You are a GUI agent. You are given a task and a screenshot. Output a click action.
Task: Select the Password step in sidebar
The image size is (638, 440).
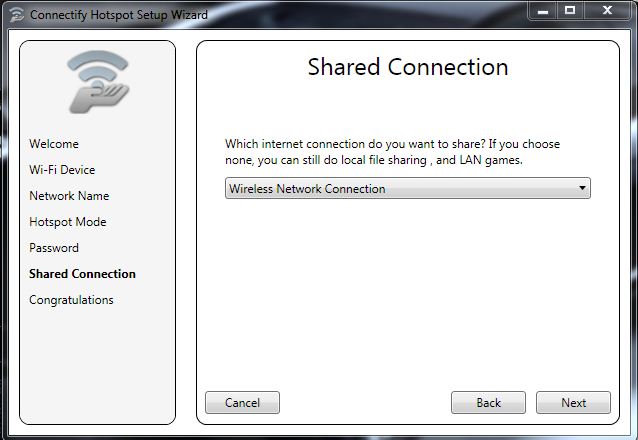tap(54, 248)
